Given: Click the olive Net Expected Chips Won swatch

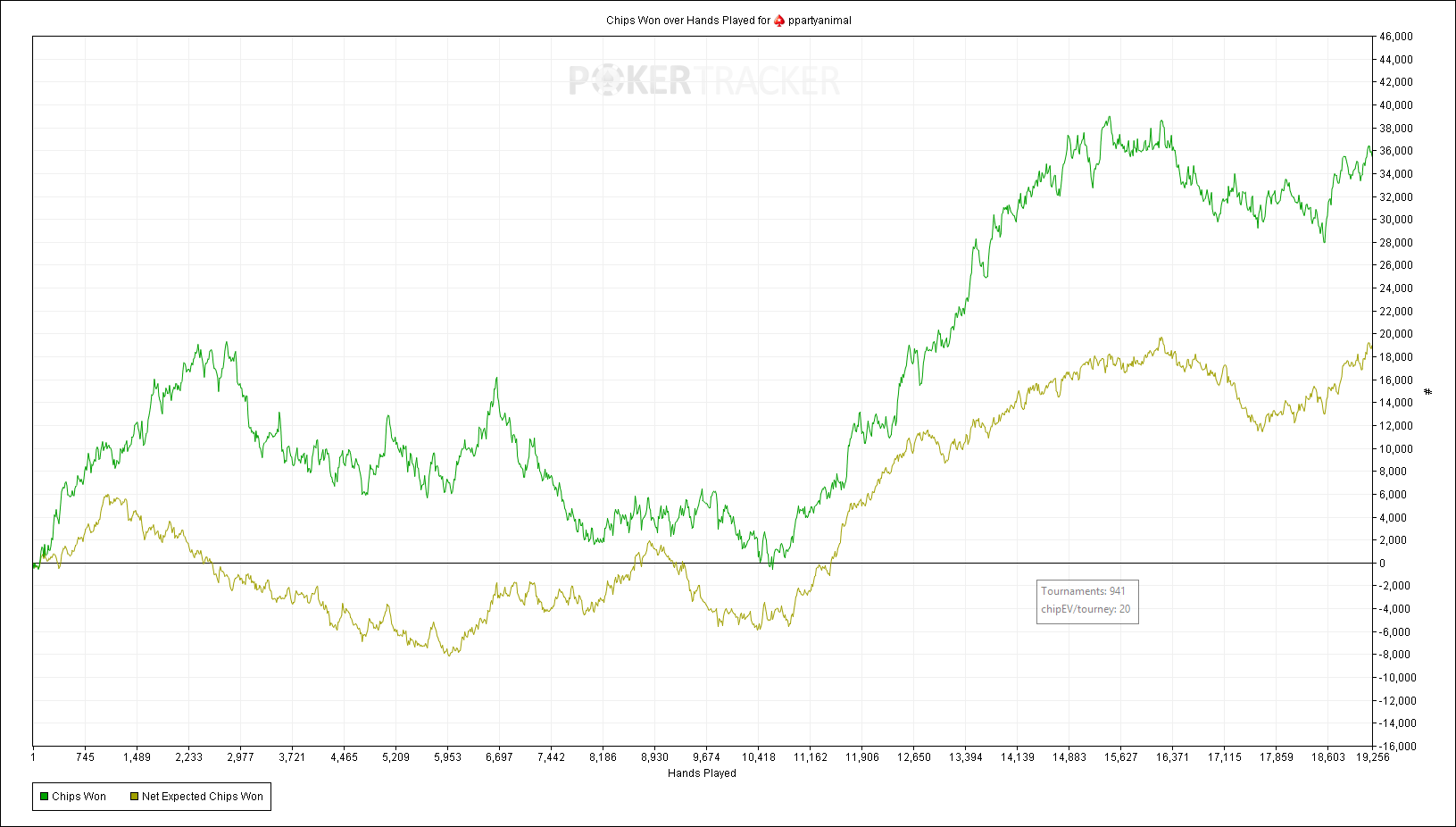Looking at the screenshot, I should pos(134,797).
